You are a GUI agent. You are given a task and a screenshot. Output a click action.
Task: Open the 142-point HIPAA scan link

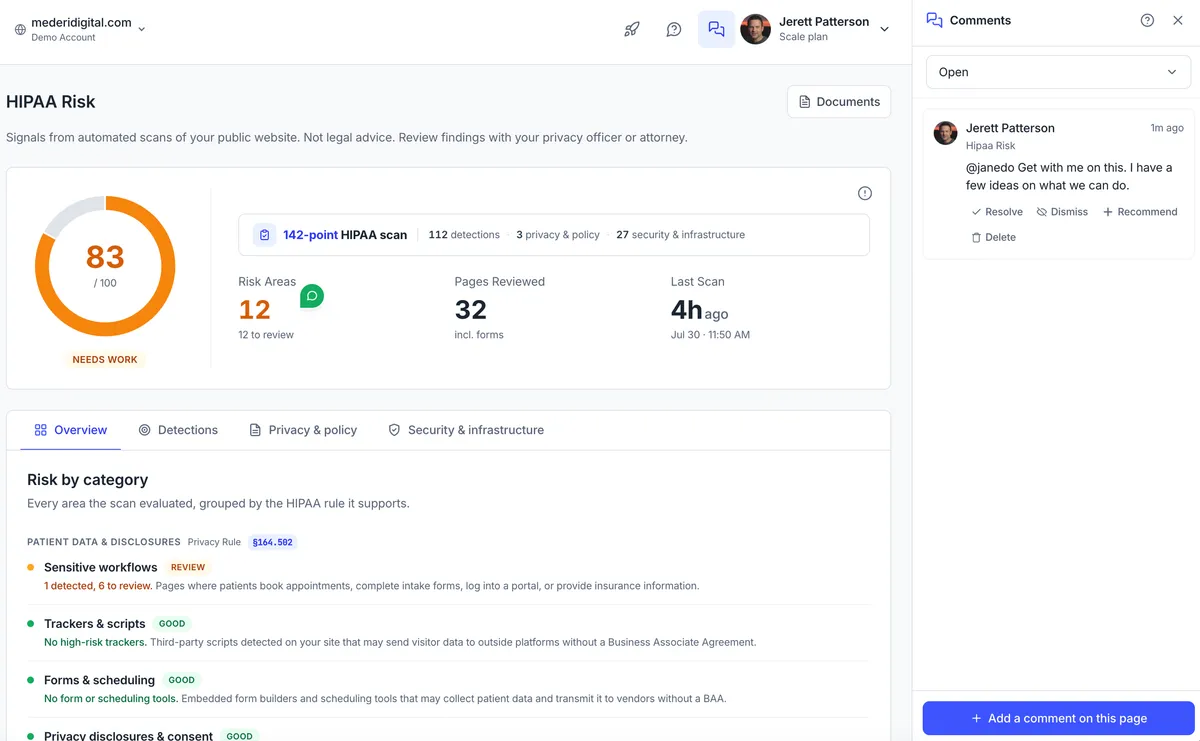click(x=345, y=235)
